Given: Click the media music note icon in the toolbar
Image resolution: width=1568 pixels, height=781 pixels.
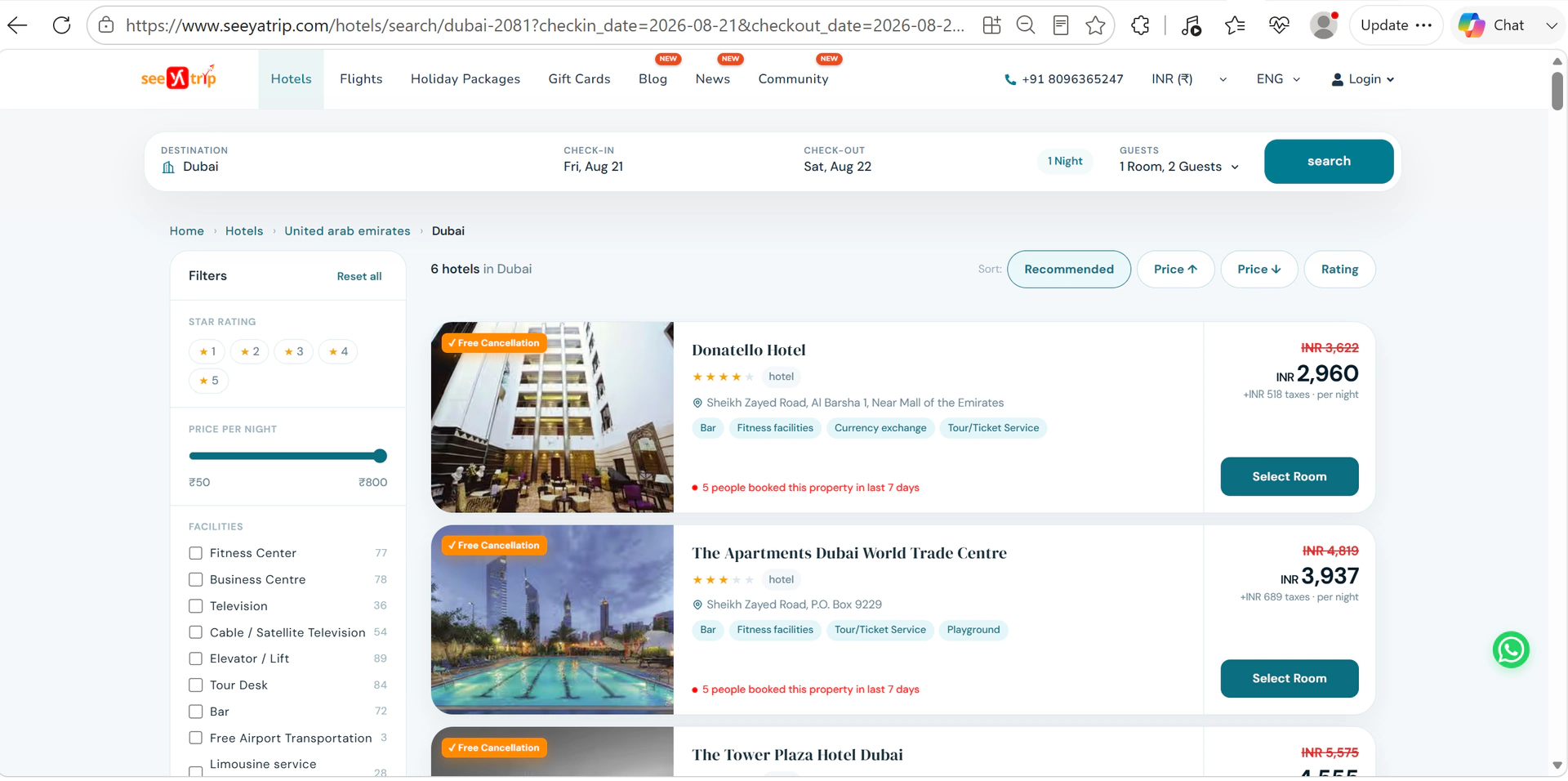Looking at the screenshot, I should pos(1191,25).
